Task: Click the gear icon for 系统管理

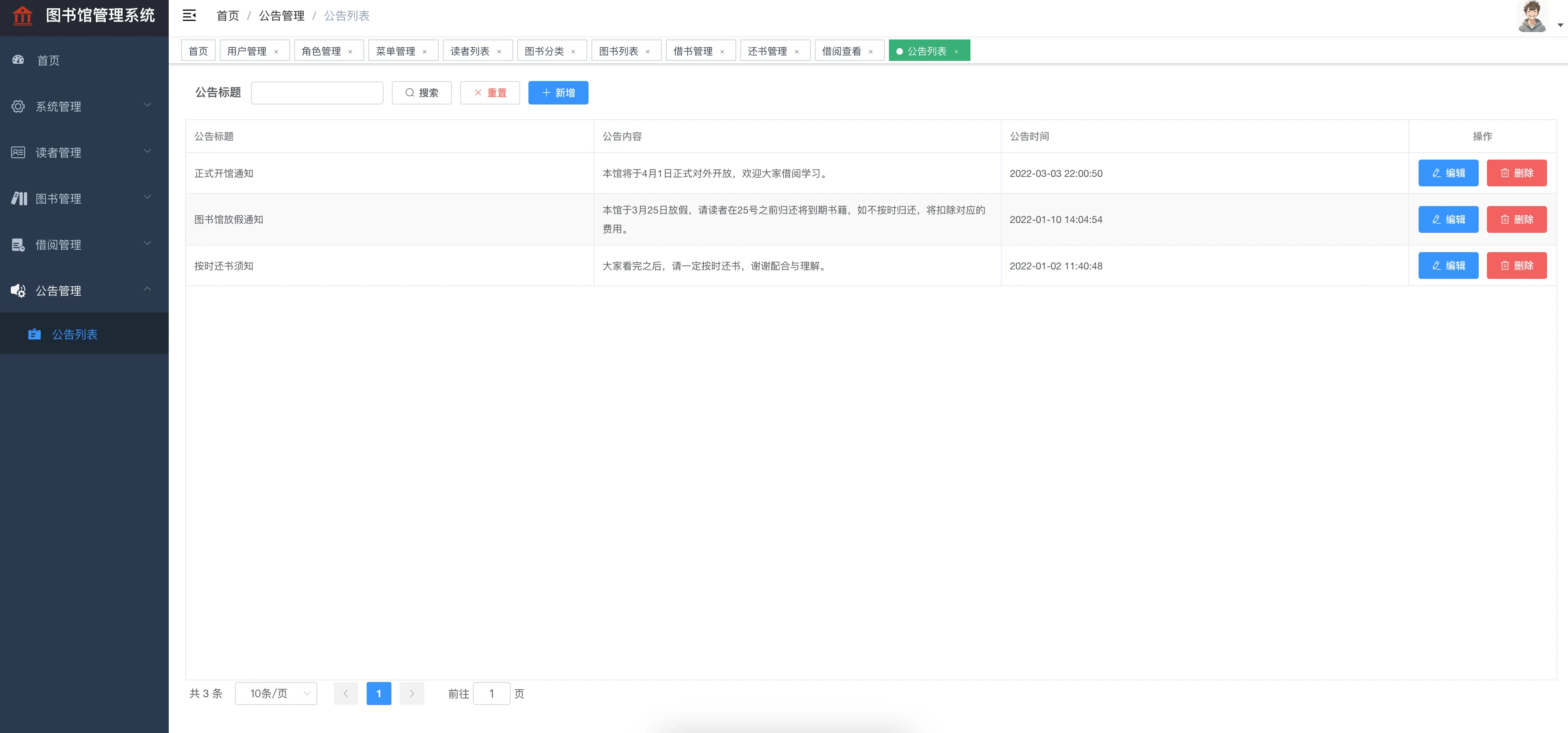Action: pyautogui.click(x=18, y=107)
